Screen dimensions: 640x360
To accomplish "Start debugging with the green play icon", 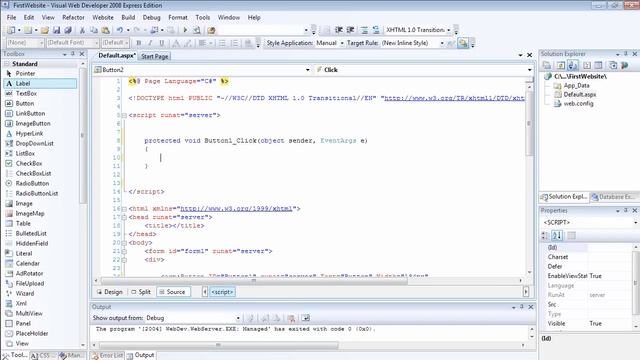I will pyautogui.click(x=185, y=30).
